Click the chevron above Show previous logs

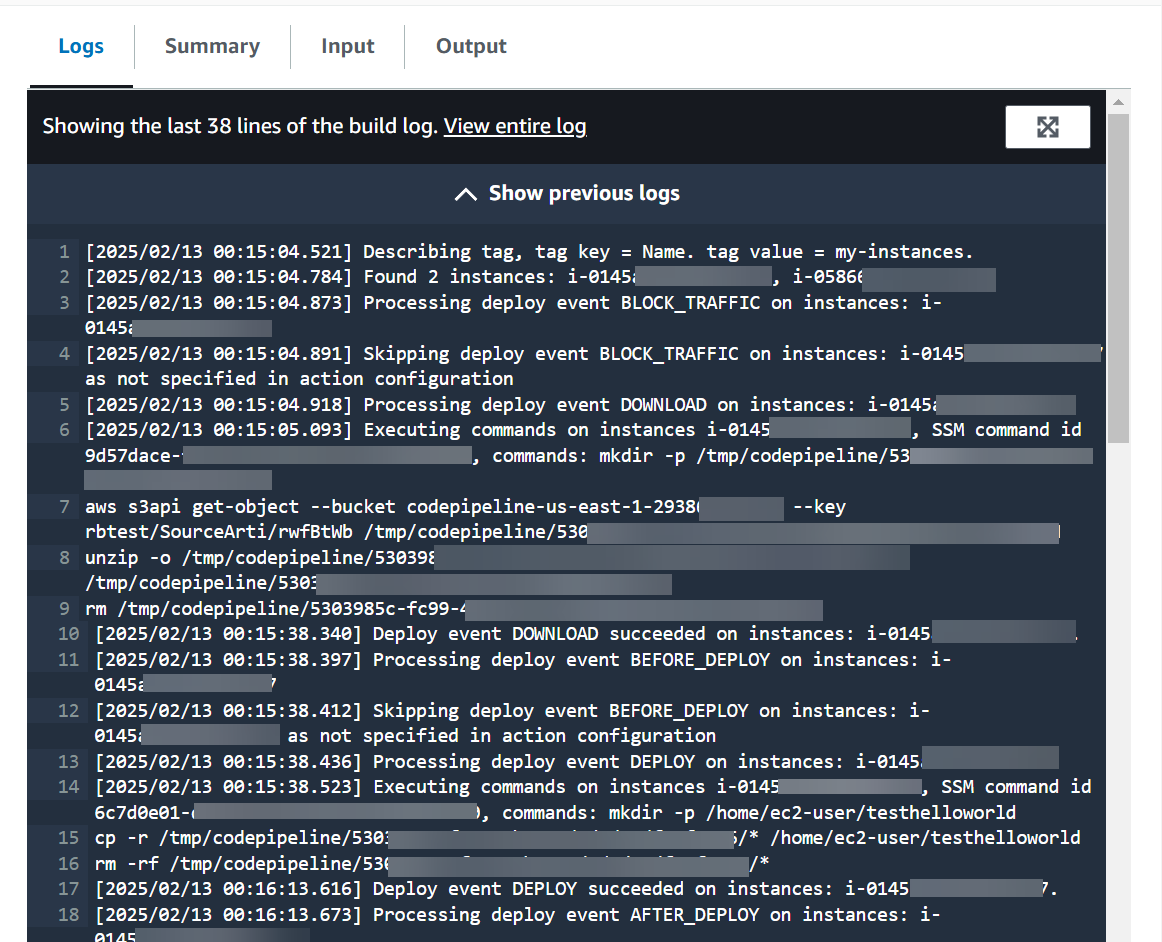(x=465, y=193)
